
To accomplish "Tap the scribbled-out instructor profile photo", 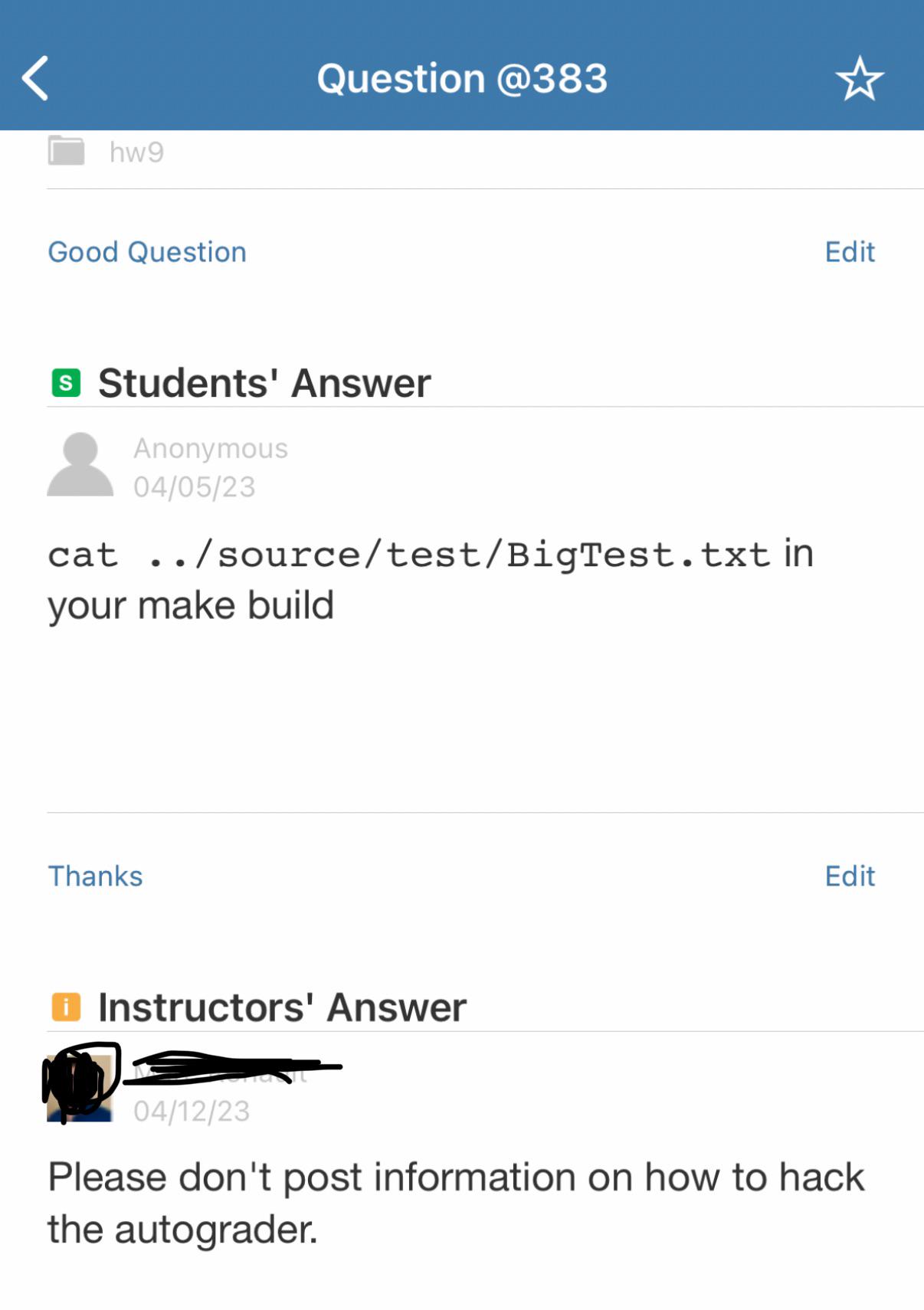I will click(x=80, y=1088).
